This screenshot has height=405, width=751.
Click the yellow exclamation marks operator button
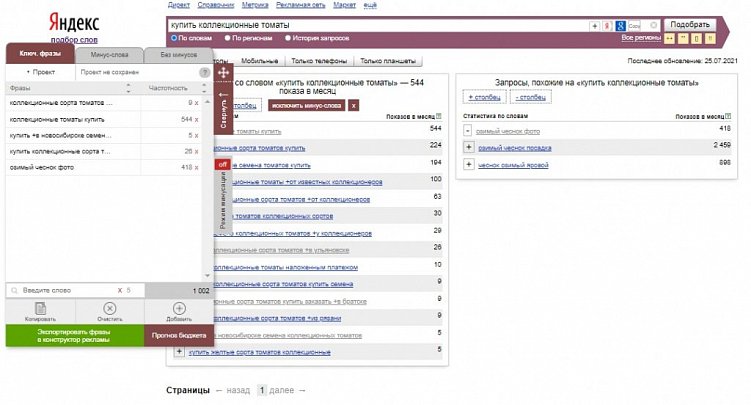[710, 39]
